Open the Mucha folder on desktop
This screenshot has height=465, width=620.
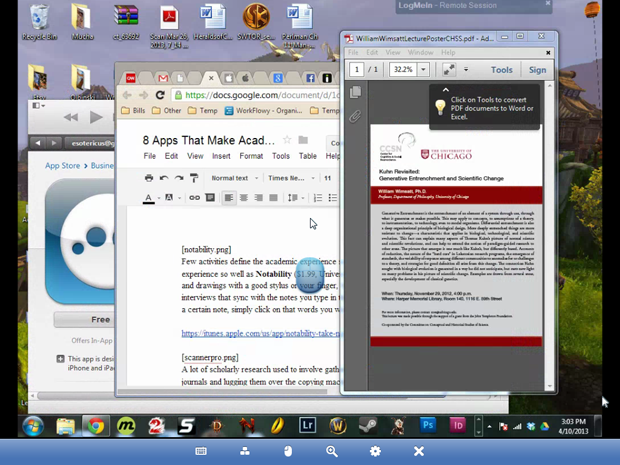[x=82, y=23]
